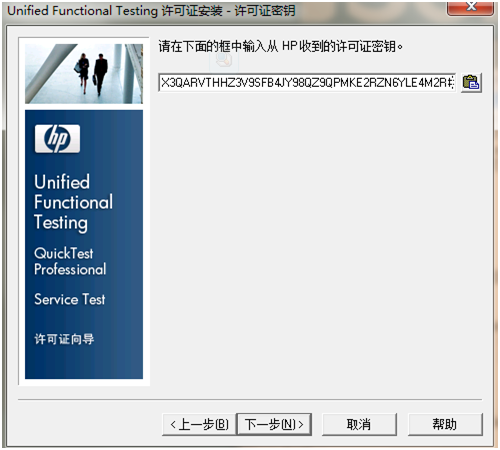Image resolution: width=500 pixels, height=450 pixels.
Task: Click the paste from clipboard icon
Action: click(x=471, y=83)
